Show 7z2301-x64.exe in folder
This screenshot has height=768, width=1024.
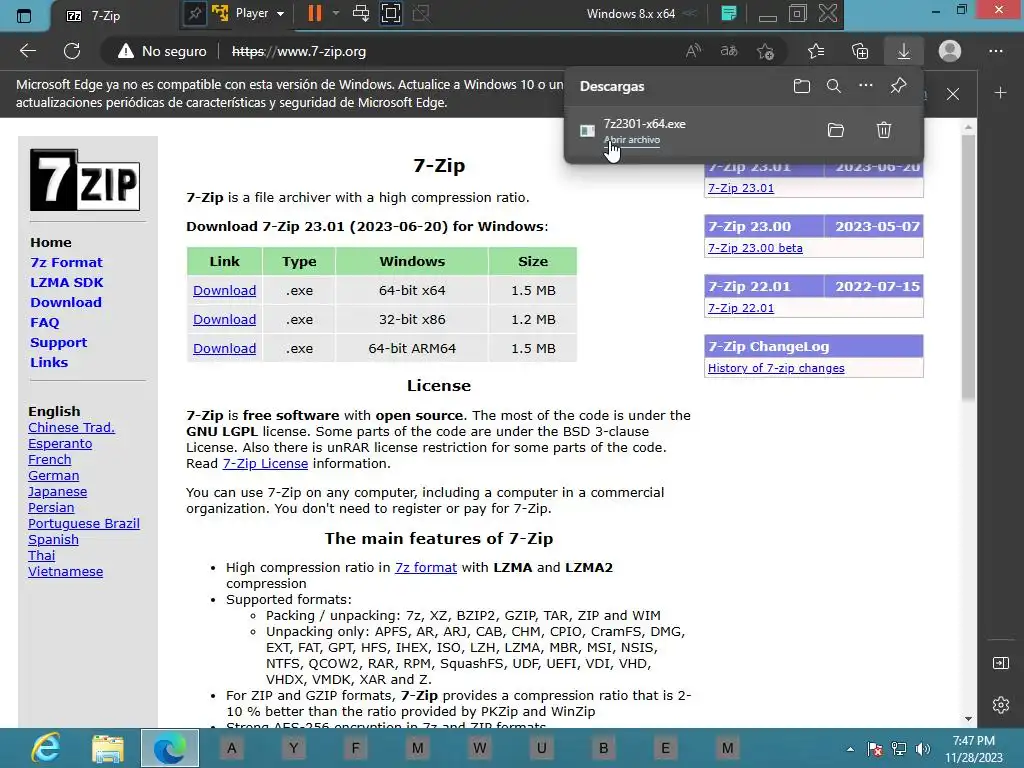836,130
